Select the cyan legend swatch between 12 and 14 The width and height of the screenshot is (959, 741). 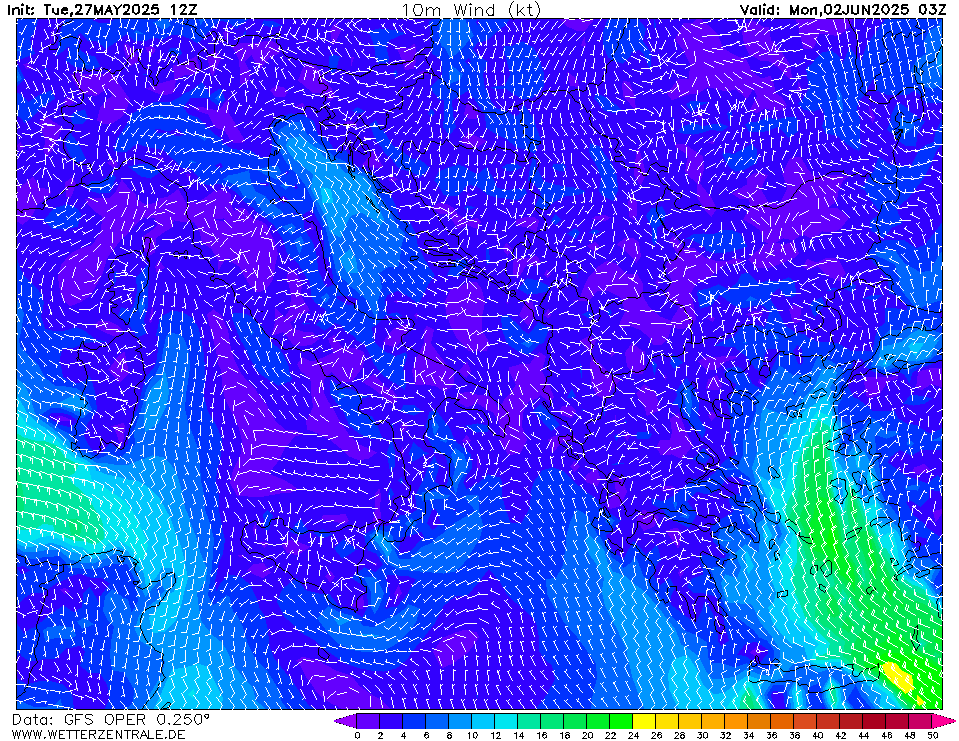tap(506, 721)
